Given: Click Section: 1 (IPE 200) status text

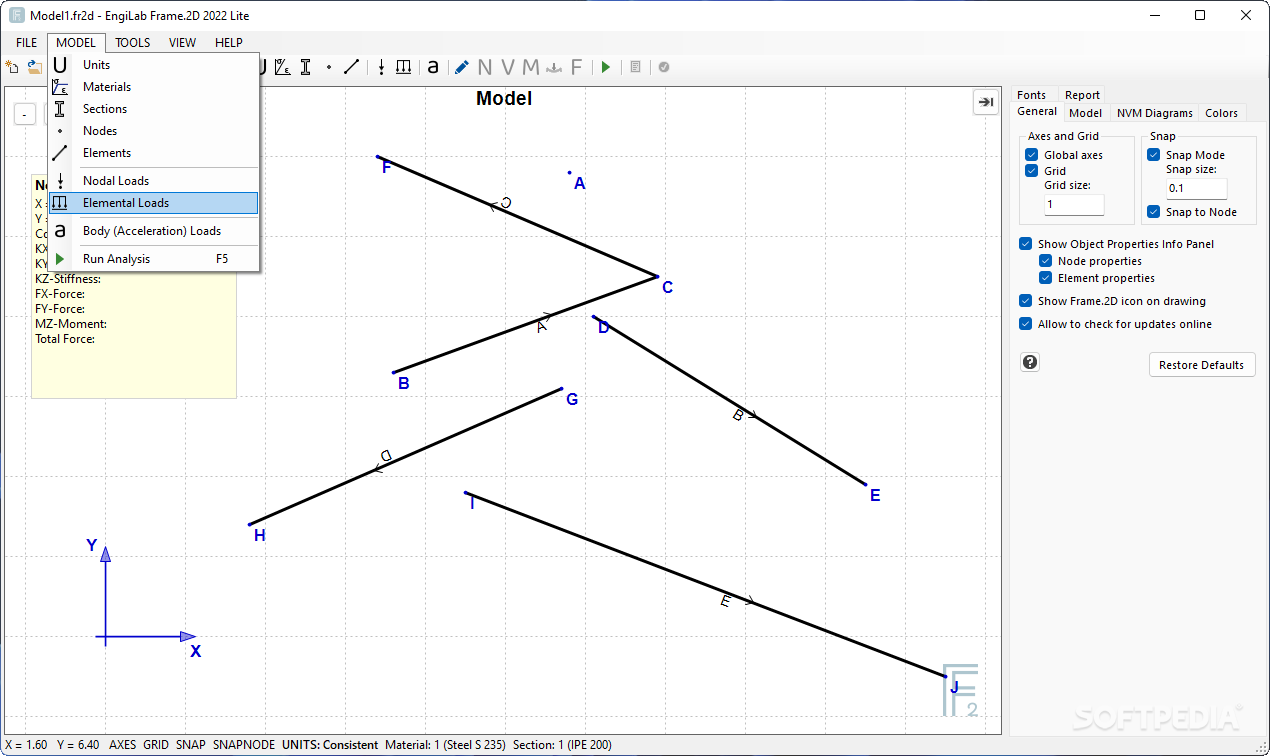Looking at the screenshot, I should (x=562, y=745).
